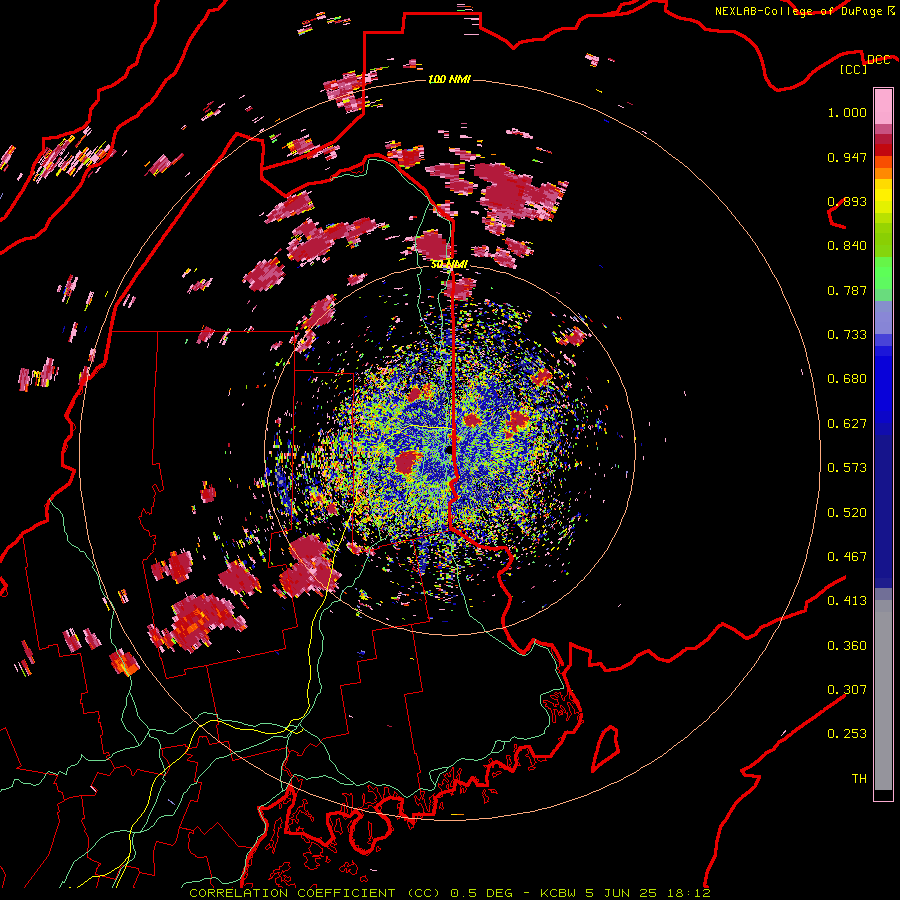Click the gray lower segment of color bar
The image size is (900, 900).
(883, 695)
